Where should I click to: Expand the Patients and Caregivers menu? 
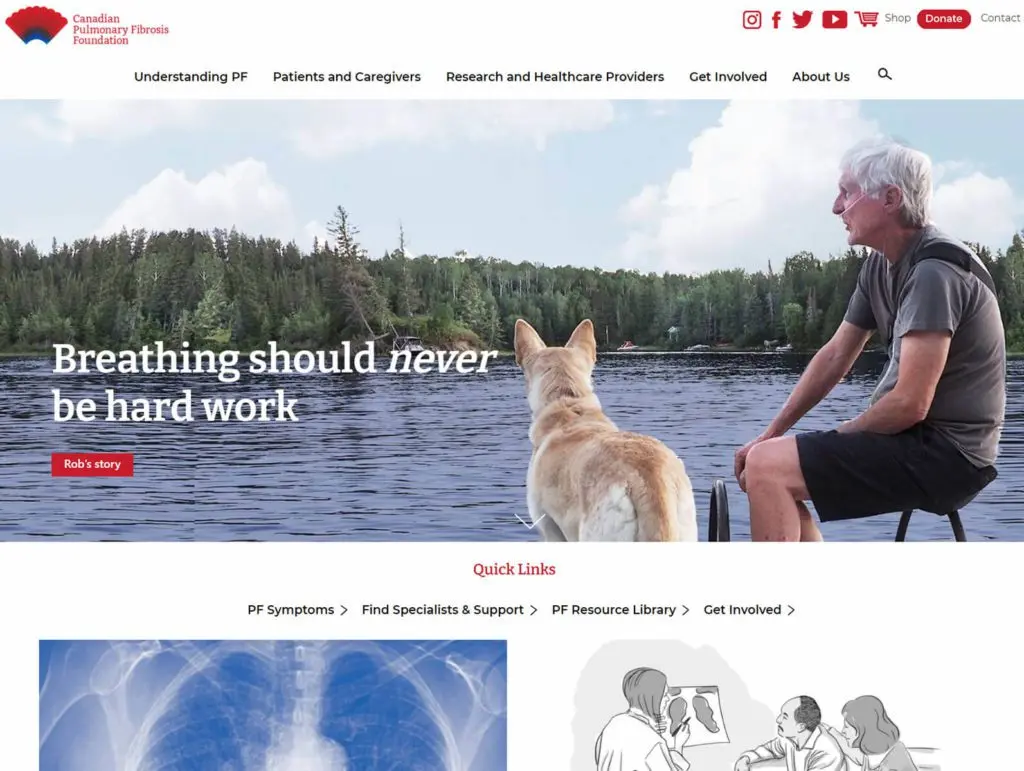tap(347, 77)
